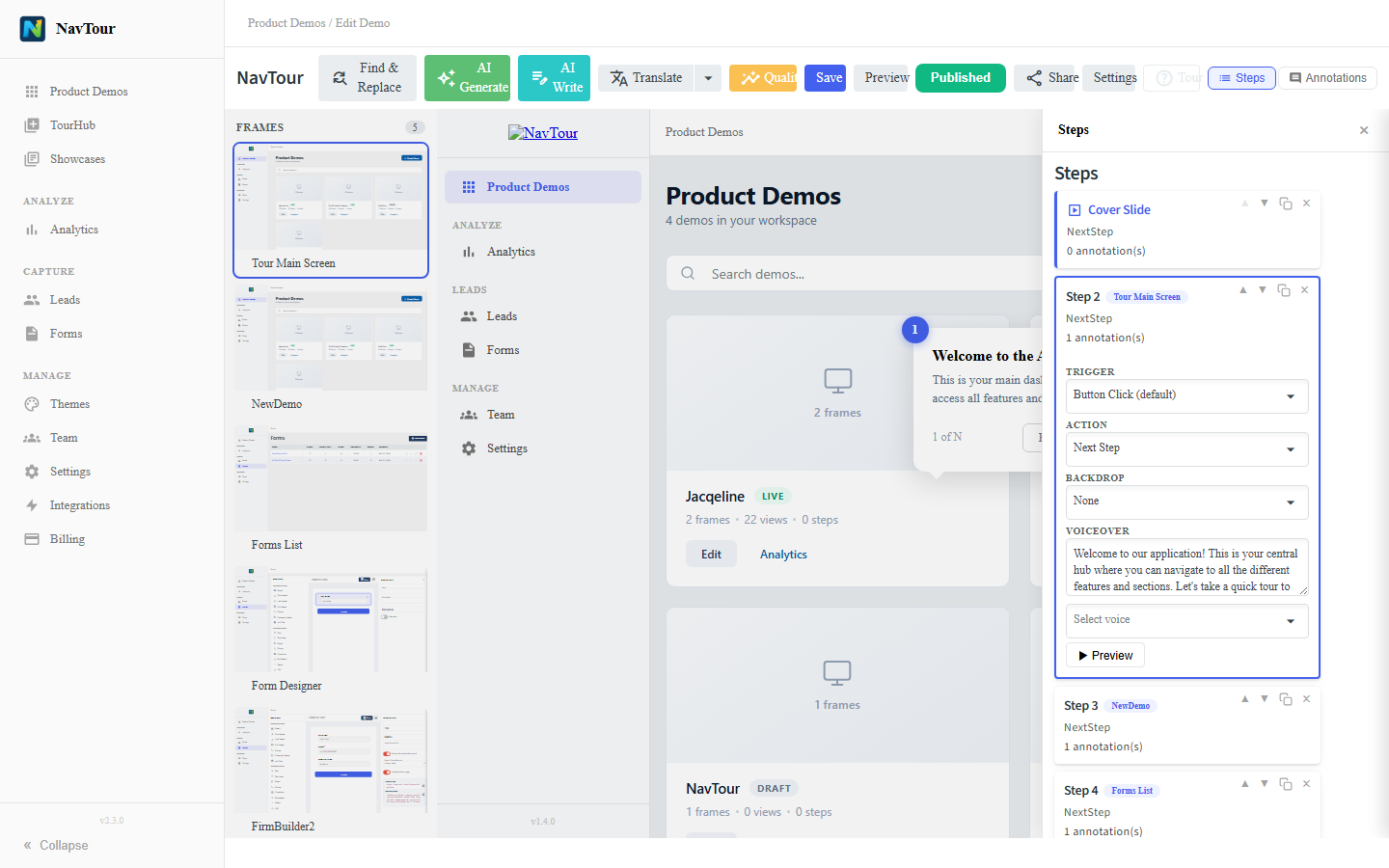Click the Settings gear icon in the left sidebar
Image resolution: width=1389 pixels, height=868 pixels.
[32, 472]
